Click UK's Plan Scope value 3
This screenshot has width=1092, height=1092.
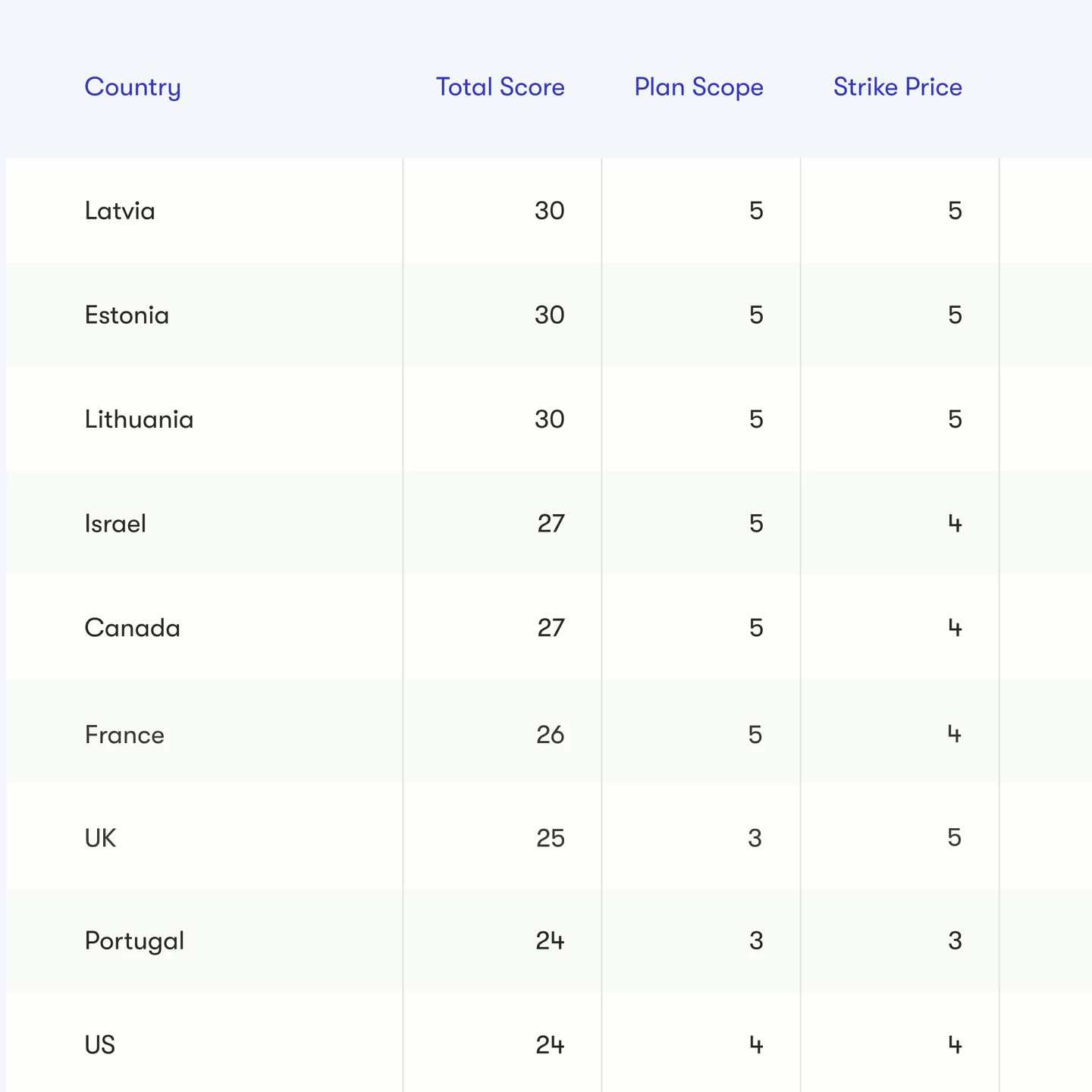[x=755, y=838]
